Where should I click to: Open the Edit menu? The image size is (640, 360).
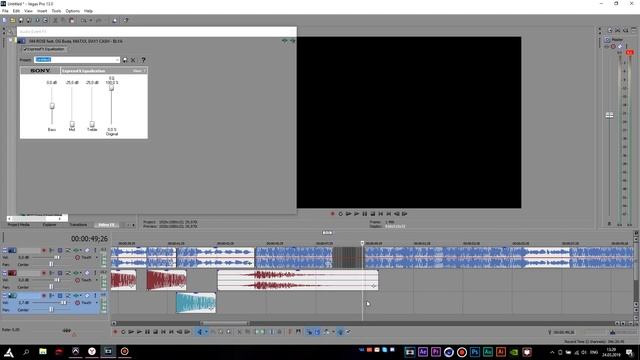coord(16,11)
